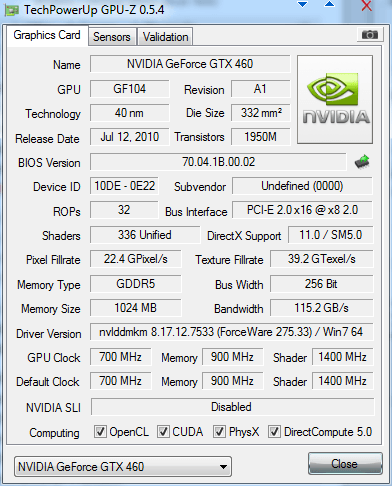Click the GPU name field
The image size is (392, 486).
(x=190, y=64)
